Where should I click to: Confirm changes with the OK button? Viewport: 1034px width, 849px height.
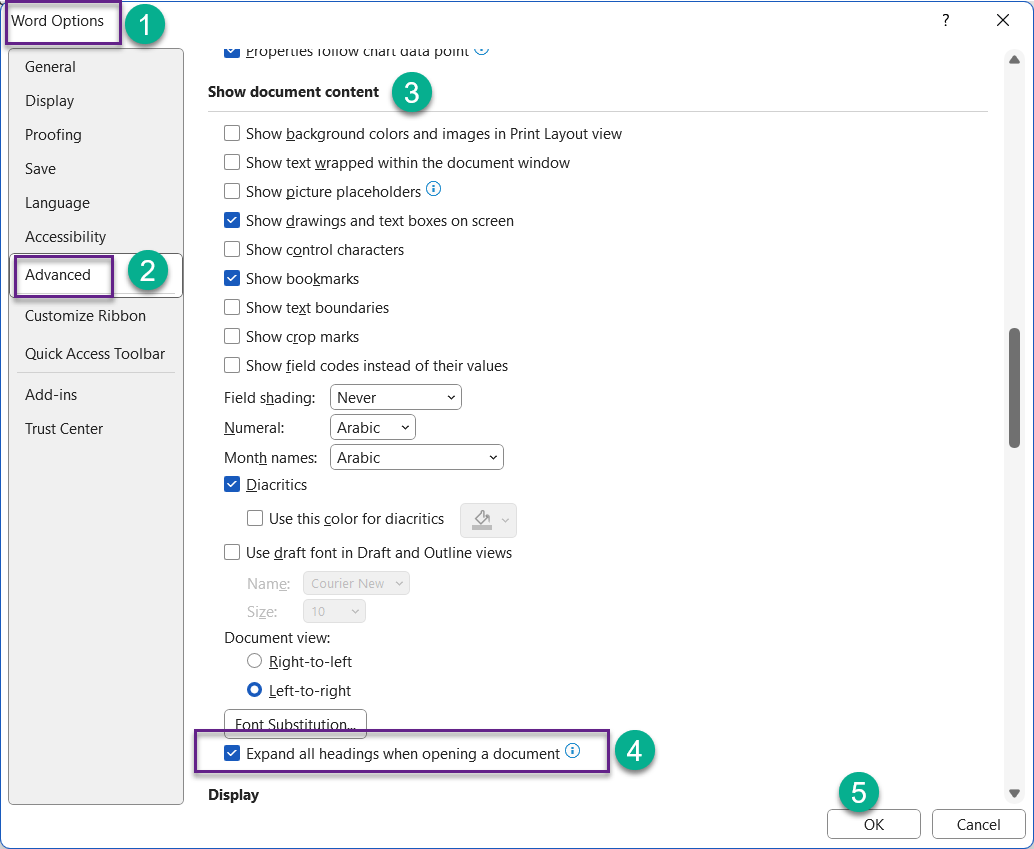(x=873, y=824)
